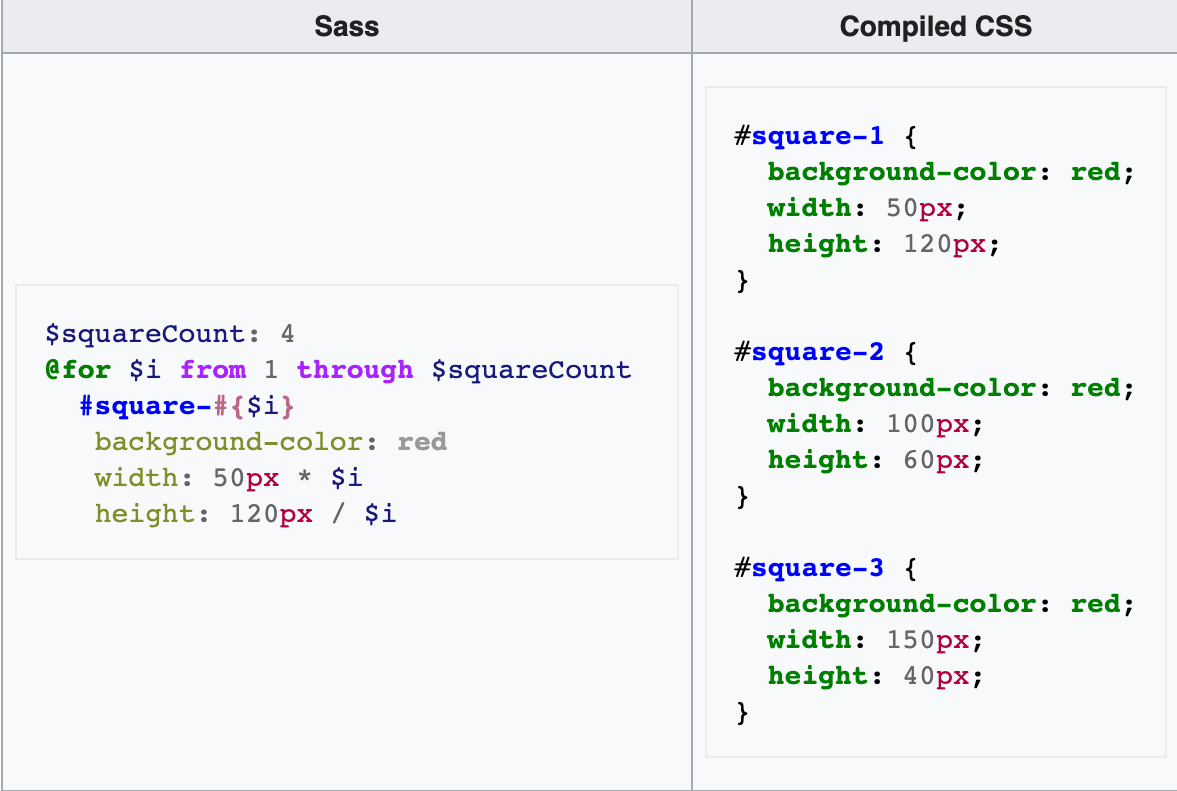Click the #square-#{$i} selector interpolation
Screen dimensions: 1177x791
coord(185,405)
